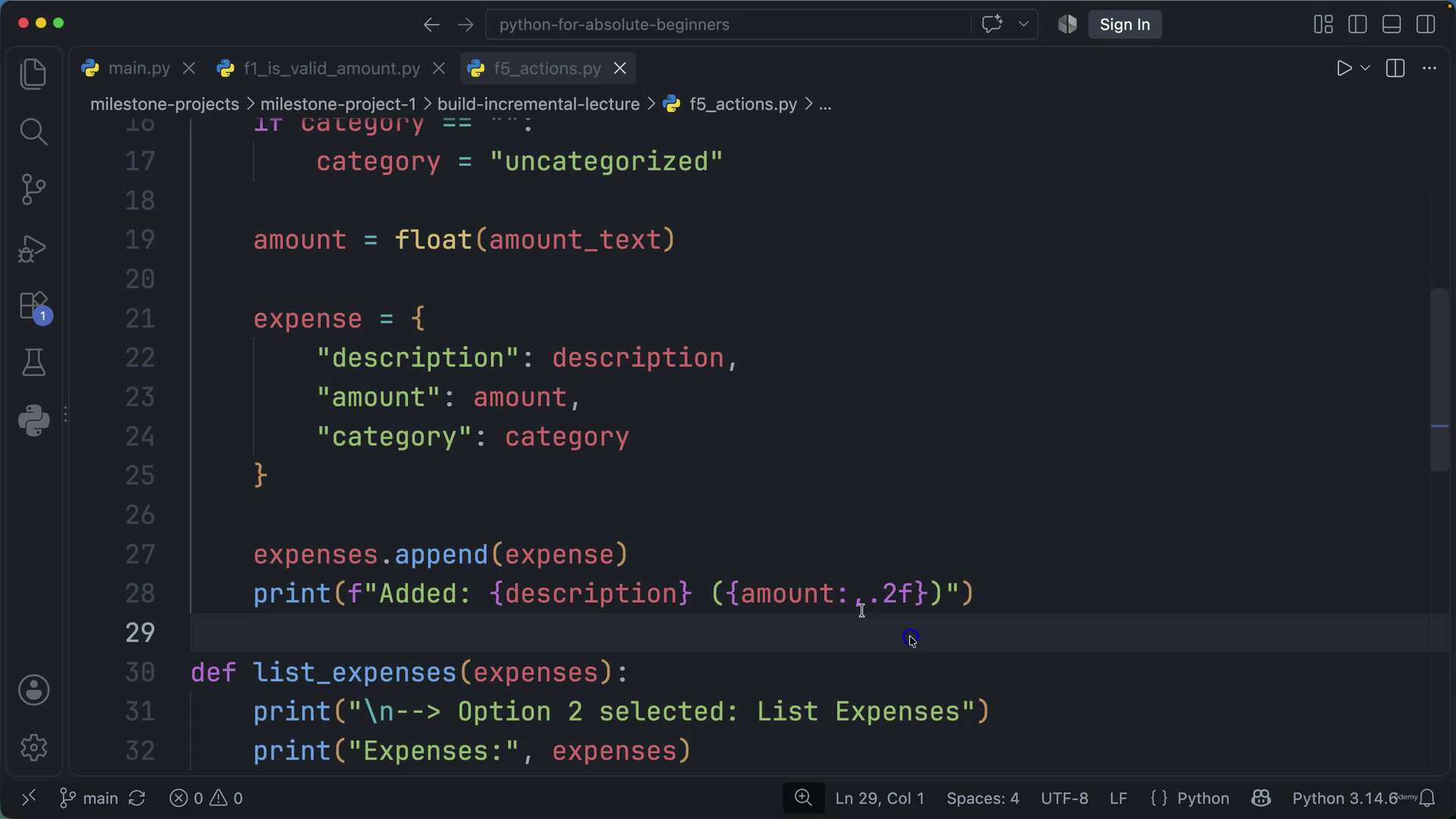Click the Python 3.14.6 interpreter selector
Image resolution: width=1456 pixels, height=819 pixels.
click(x=1344, y=799)
